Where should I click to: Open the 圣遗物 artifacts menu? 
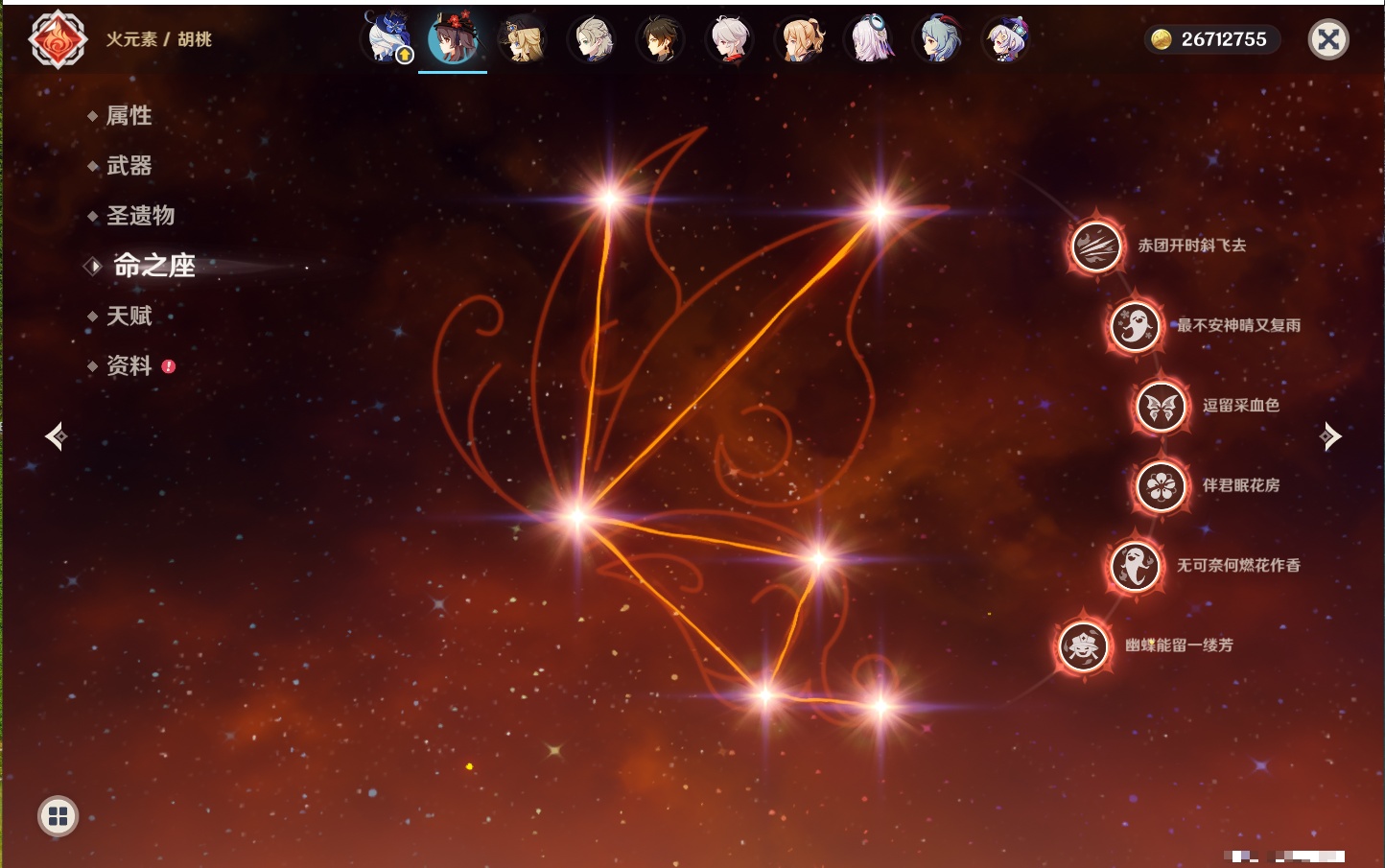[x=140, y=216]
